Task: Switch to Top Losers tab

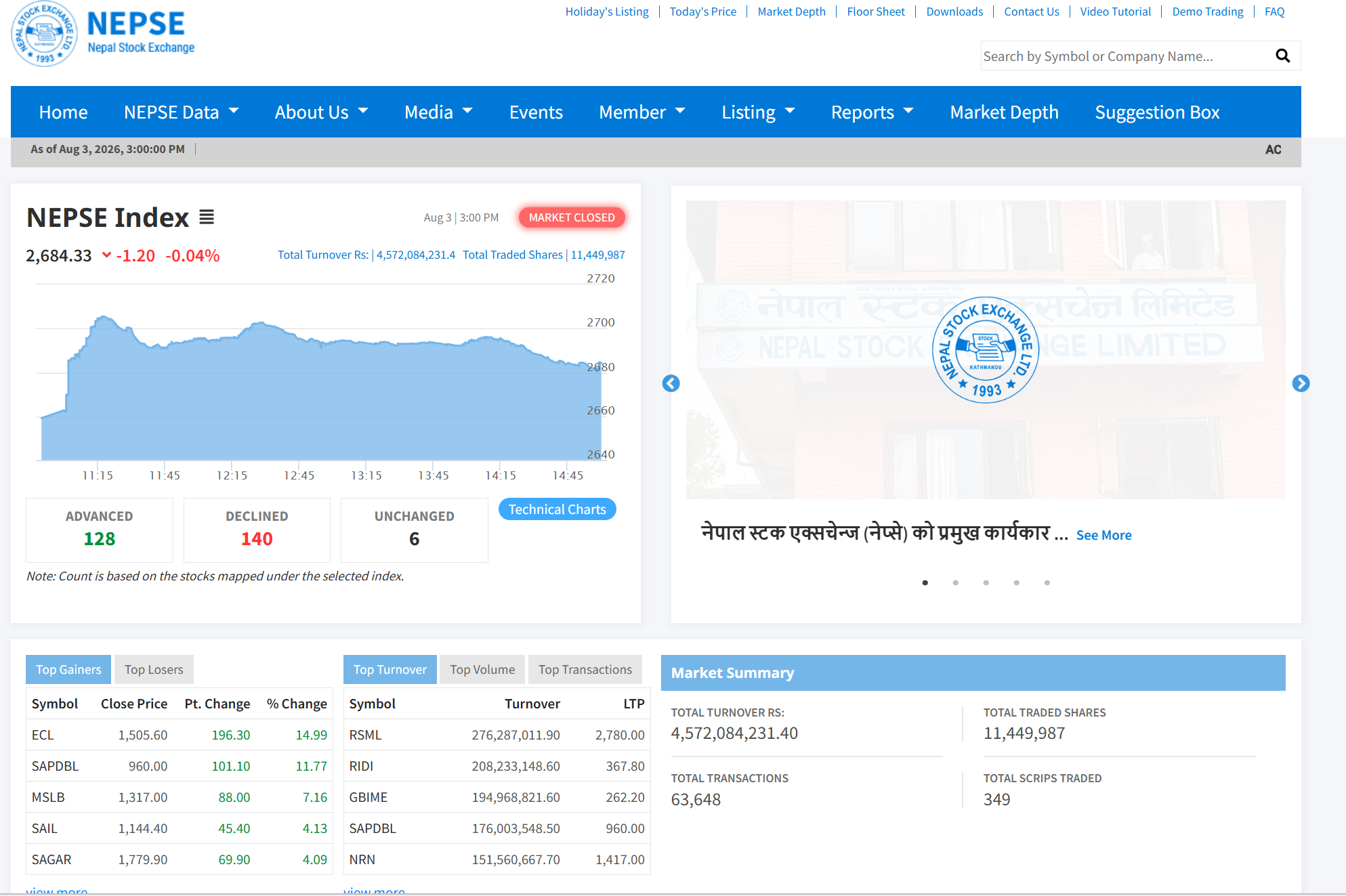Action: click(x=154, y=669)
